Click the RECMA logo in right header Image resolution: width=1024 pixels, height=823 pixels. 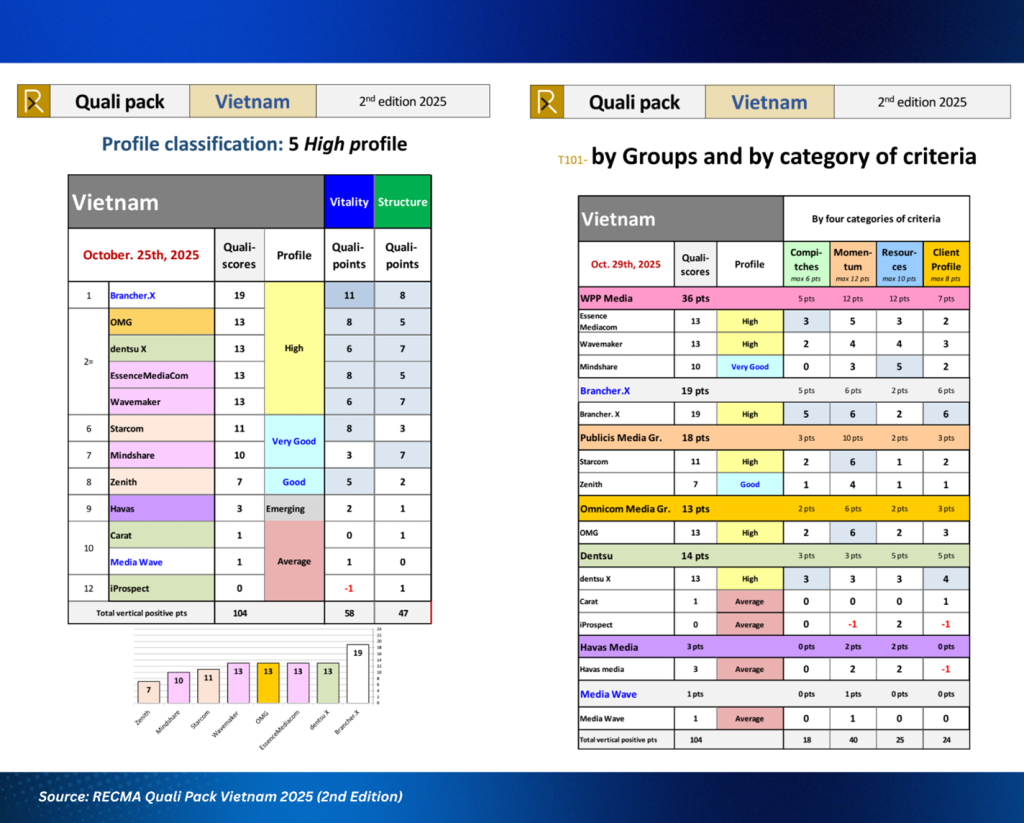click(x=547, y=101)
